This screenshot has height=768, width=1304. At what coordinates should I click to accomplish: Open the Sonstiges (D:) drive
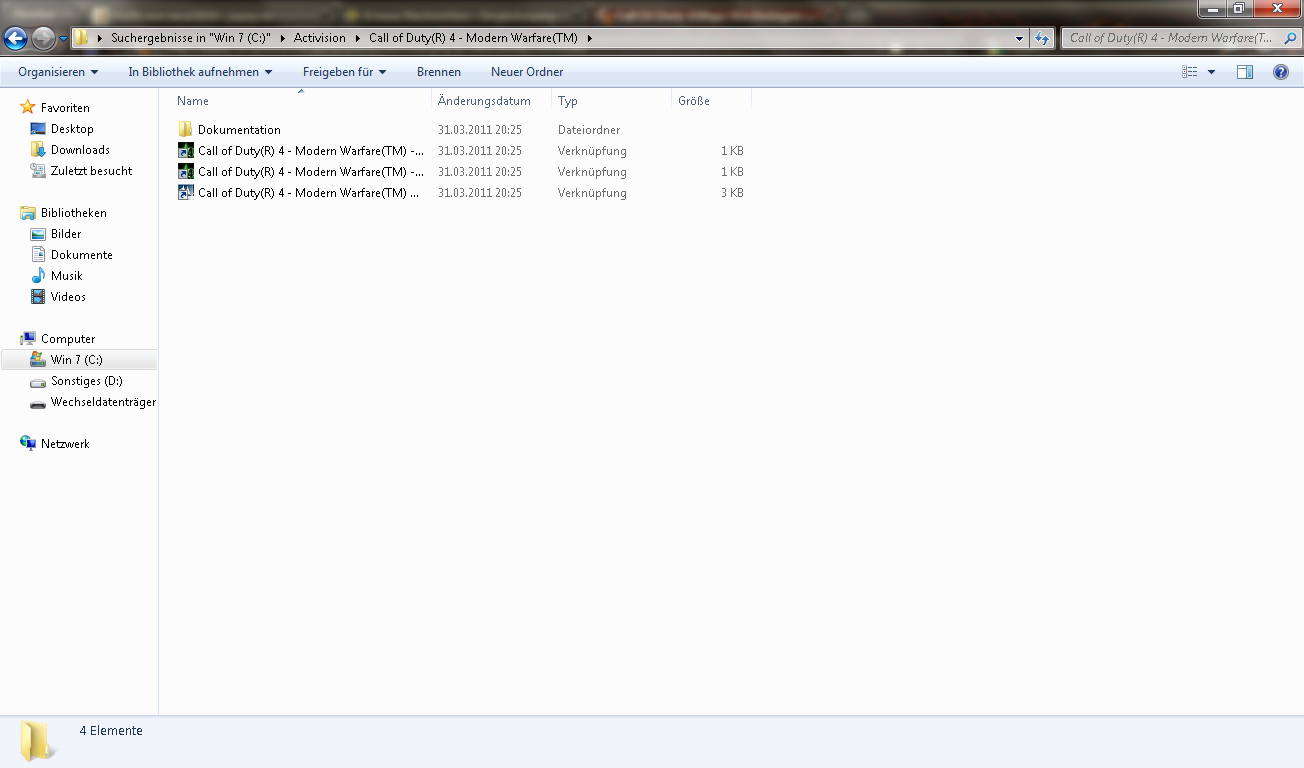pyautogui.click(x=86, y=381)
